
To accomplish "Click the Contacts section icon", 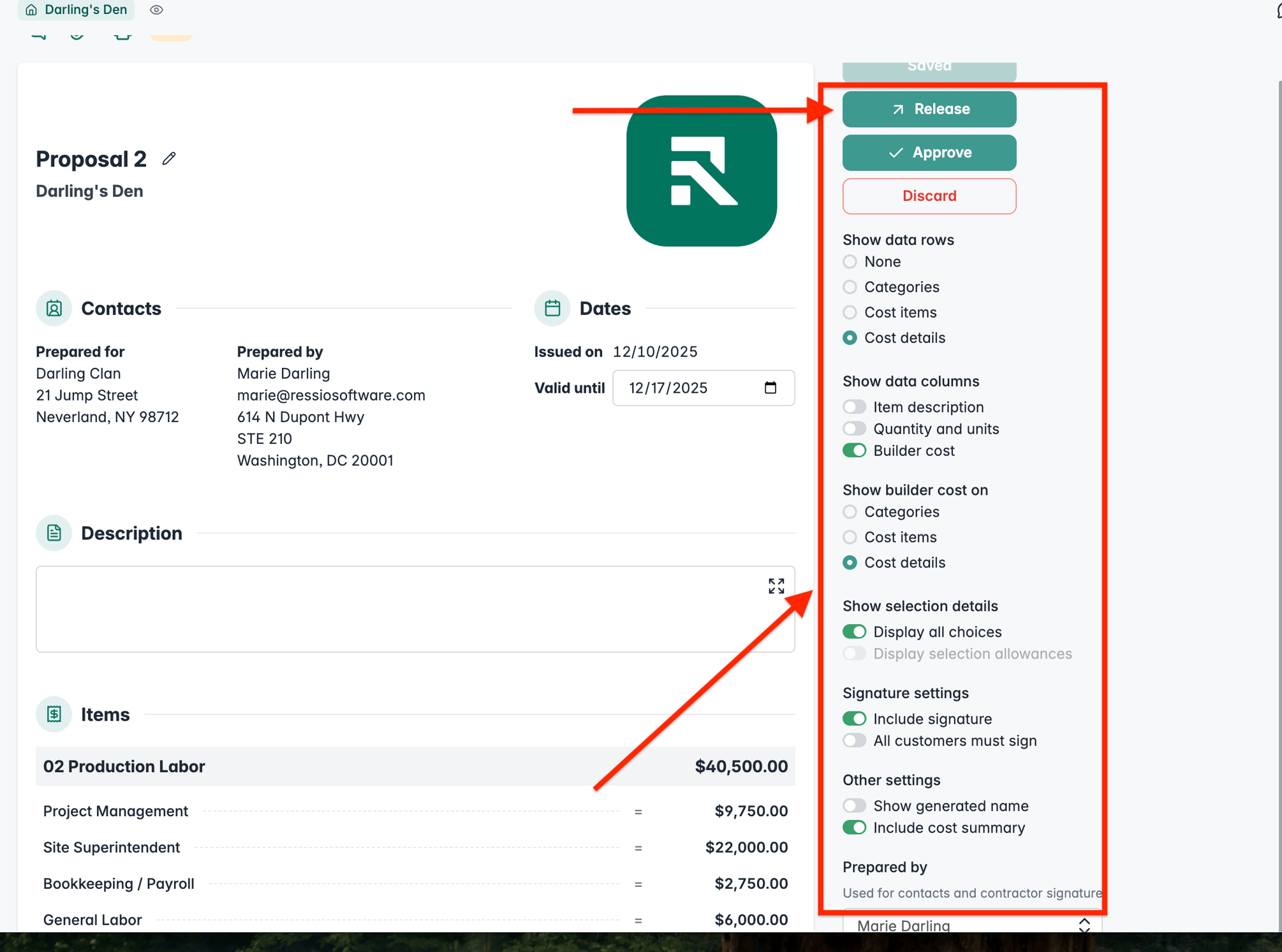I will 54,309.
